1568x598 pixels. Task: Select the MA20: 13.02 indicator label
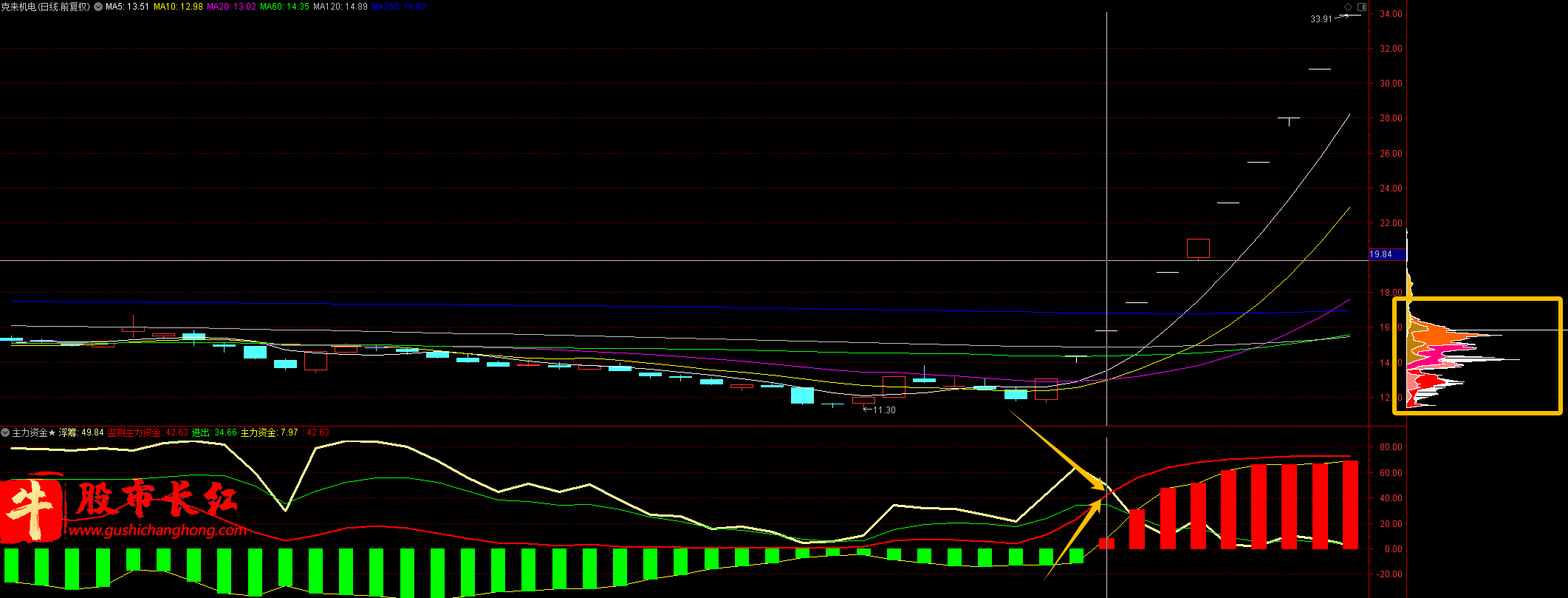click(x=231, y=7)
